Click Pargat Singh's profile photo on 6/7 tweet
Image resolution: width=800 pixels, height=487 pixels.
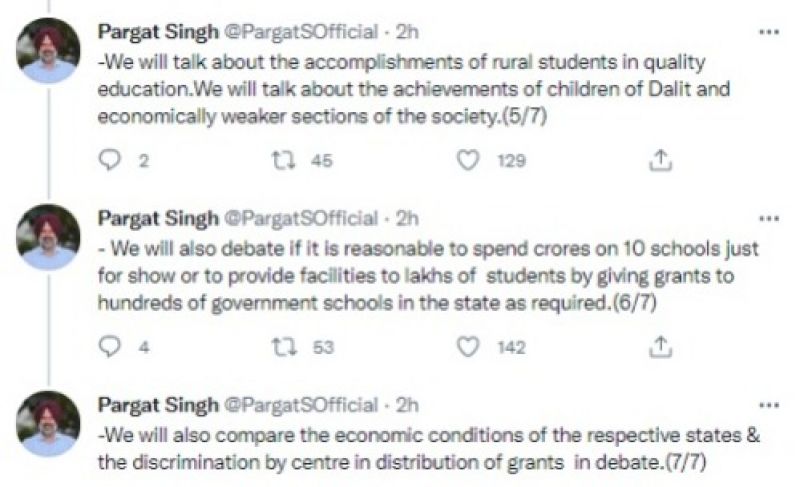(48, 237)
